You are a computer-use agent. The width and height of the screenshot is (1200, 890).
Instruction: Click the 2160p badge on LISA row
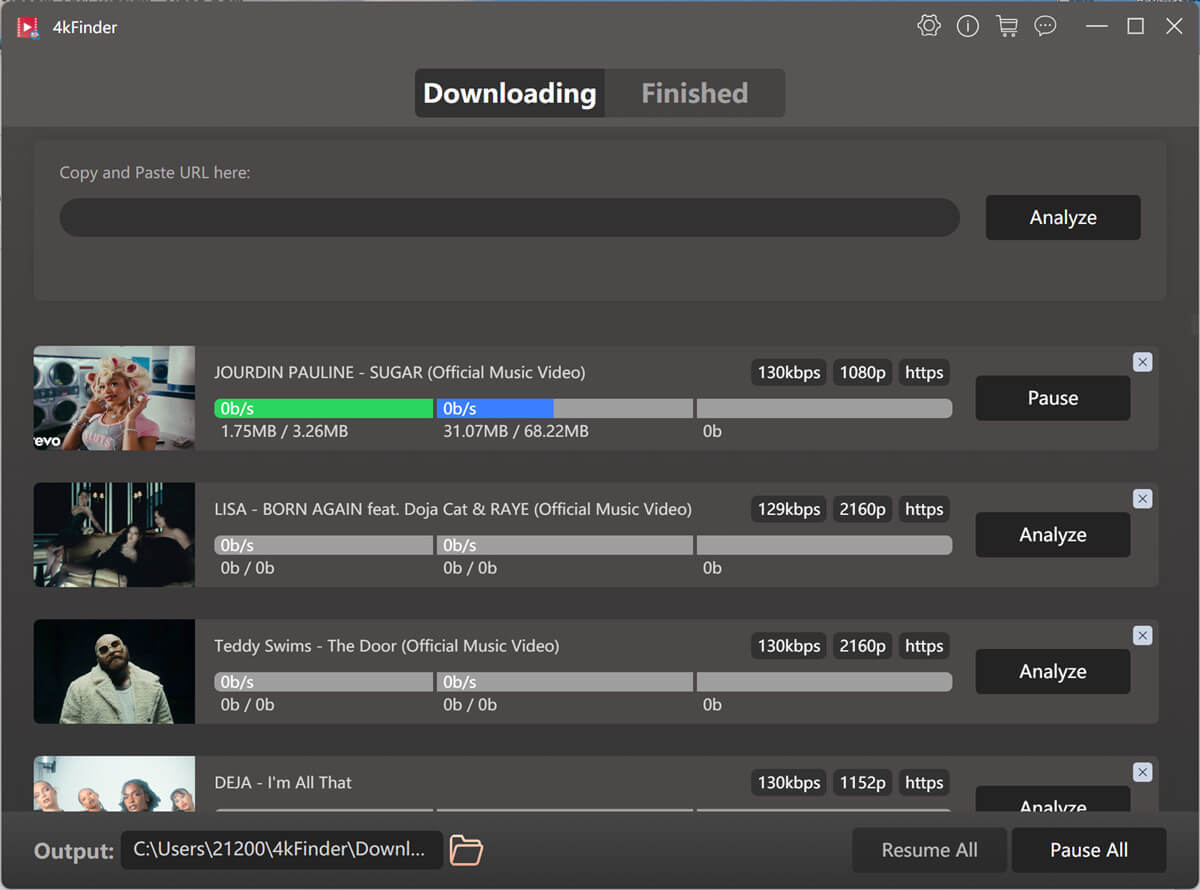863,509
